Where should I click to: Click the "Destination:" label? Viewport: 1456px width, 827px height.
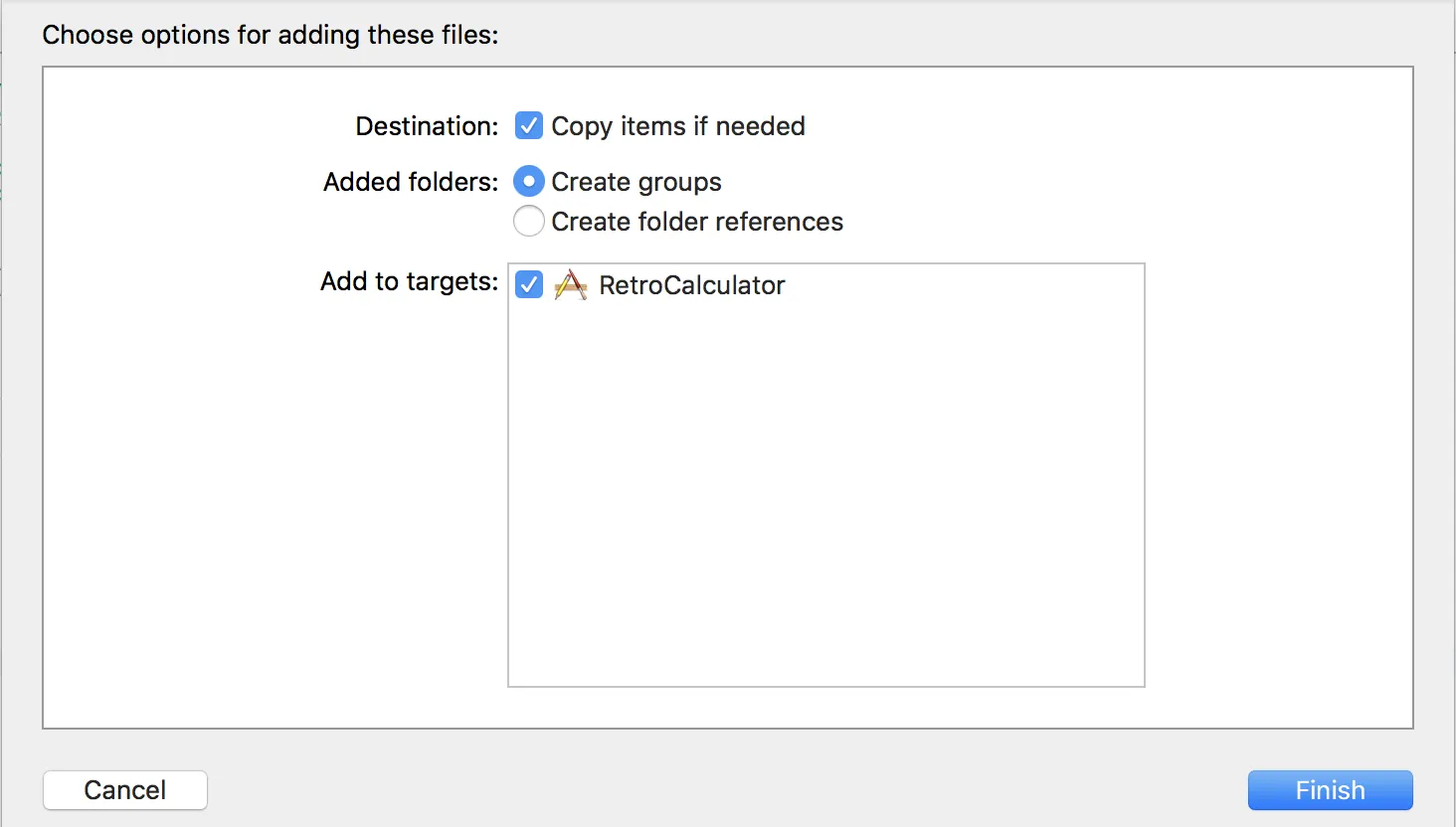coord(427,126)
